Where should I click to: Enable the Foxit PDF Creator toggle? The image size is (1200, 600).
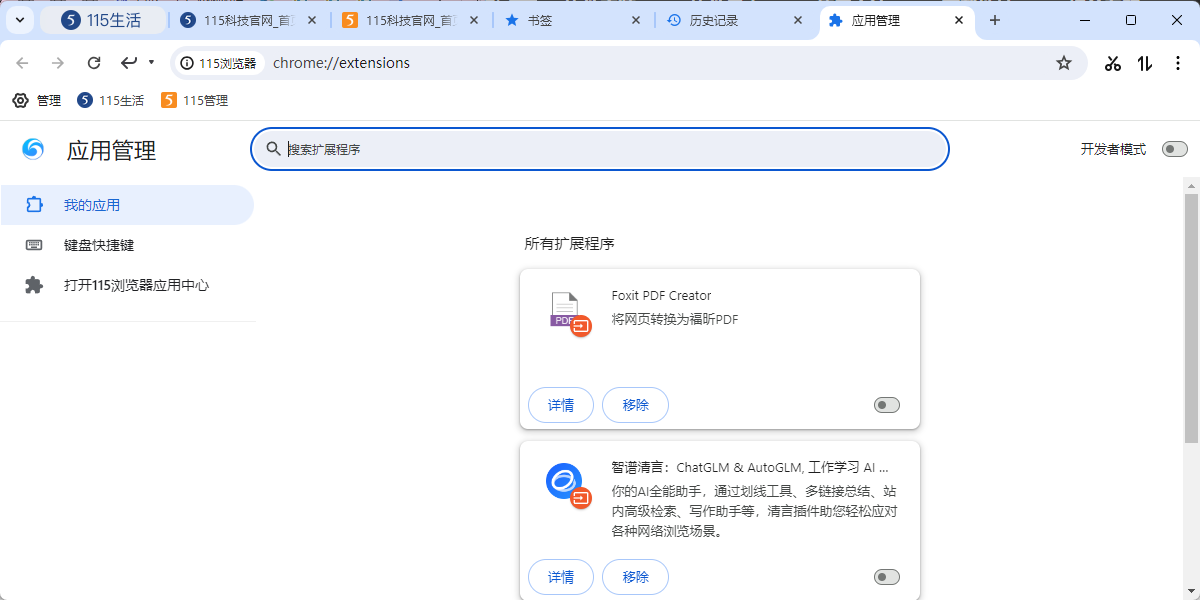887,405
